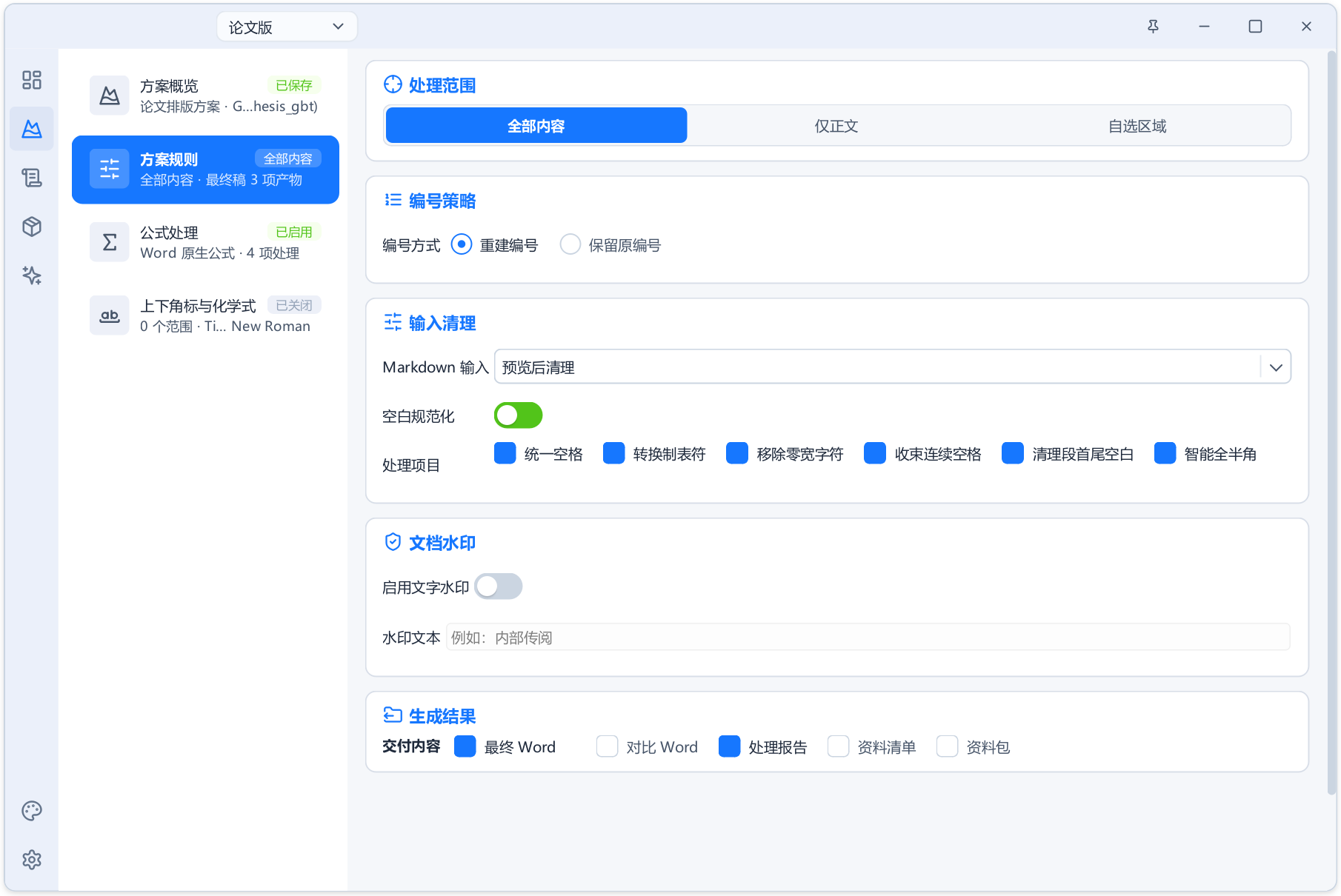Uncheck the 收束连续空格 checkbox
Screen dimensions: 1341x896
click(875, 453)
